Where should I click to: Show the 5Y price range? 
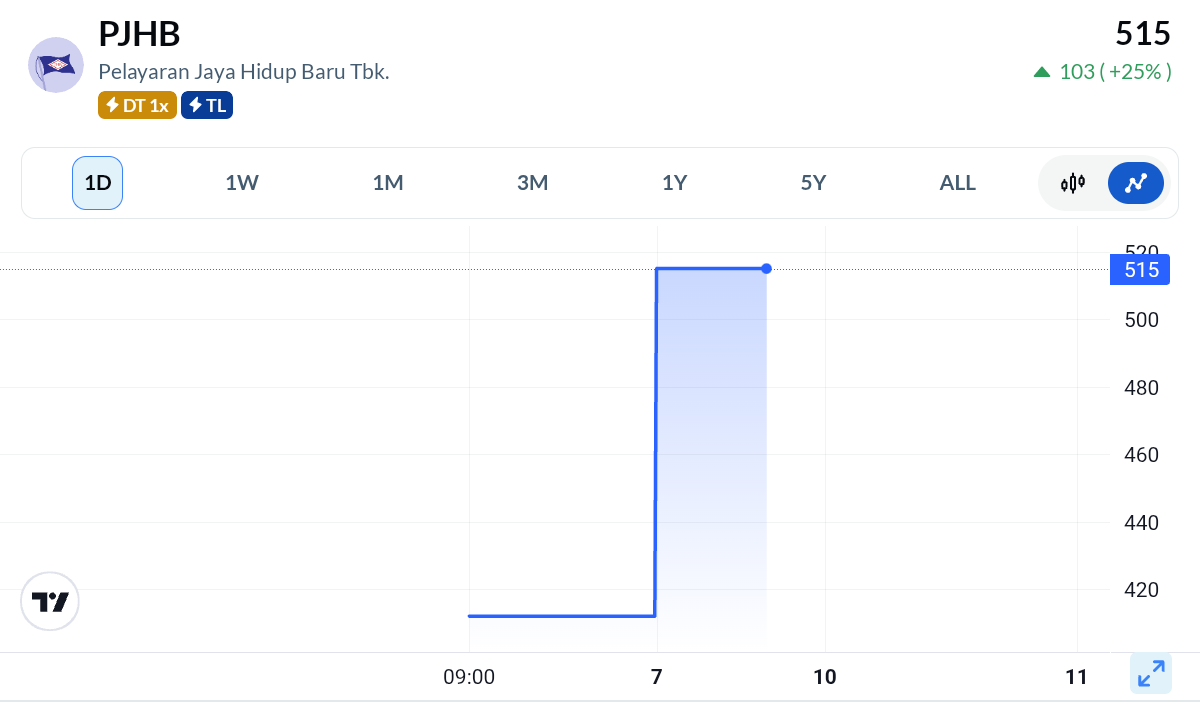[x=814, y=183]
